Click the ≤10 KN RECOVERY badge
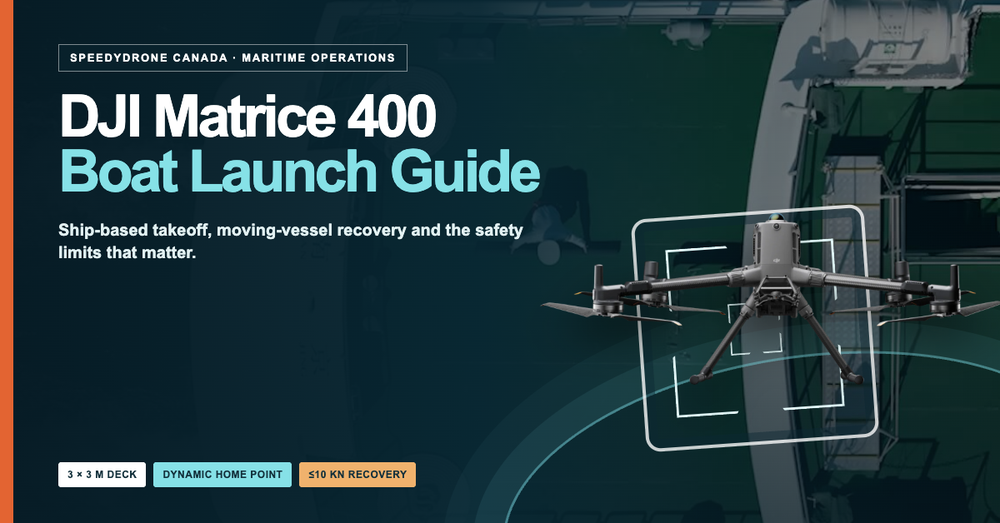This screenshot has width=1000, height=523. [357, 475]
